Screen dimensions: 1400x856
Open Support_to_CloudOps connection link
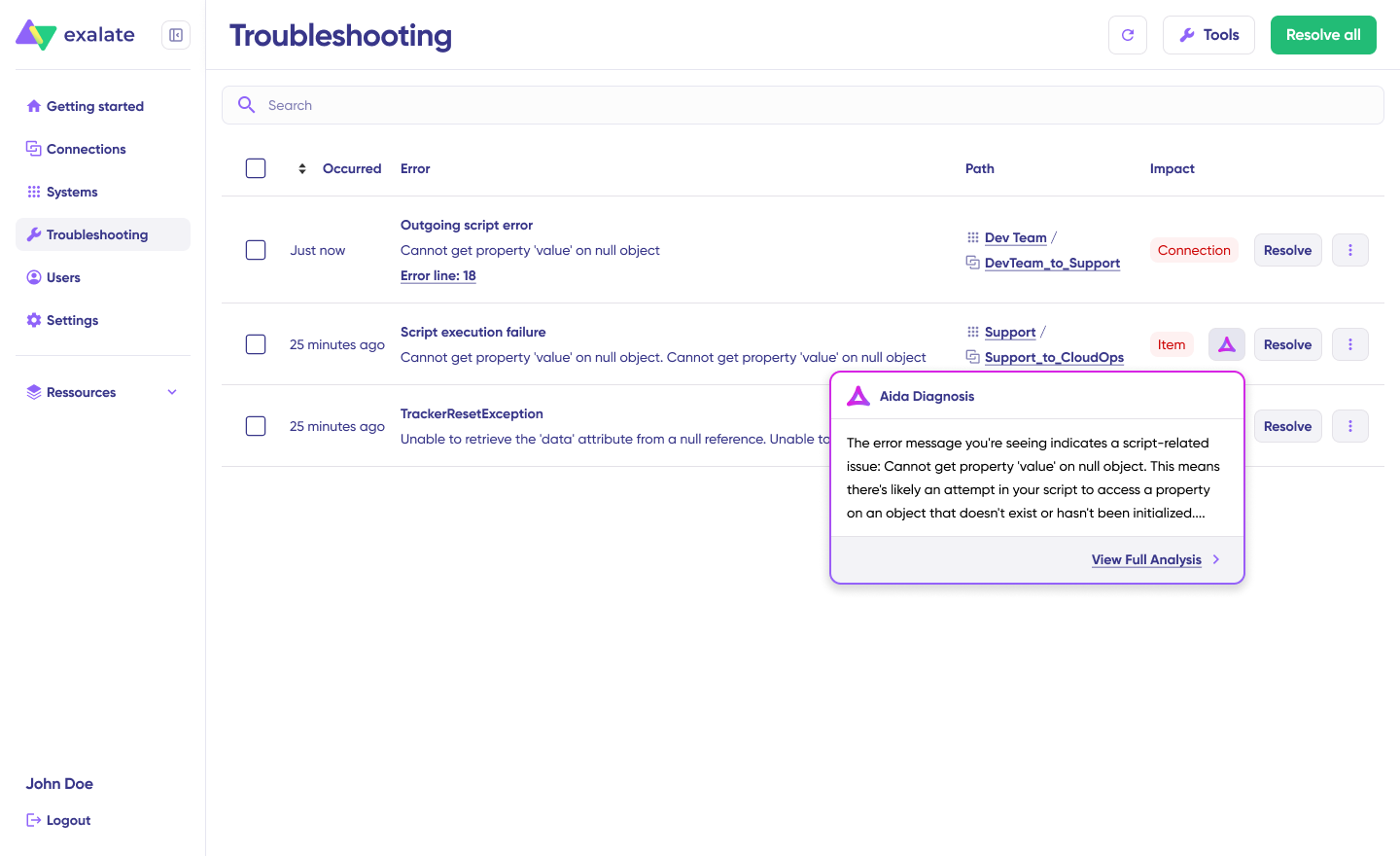(x=1054, y=357)
